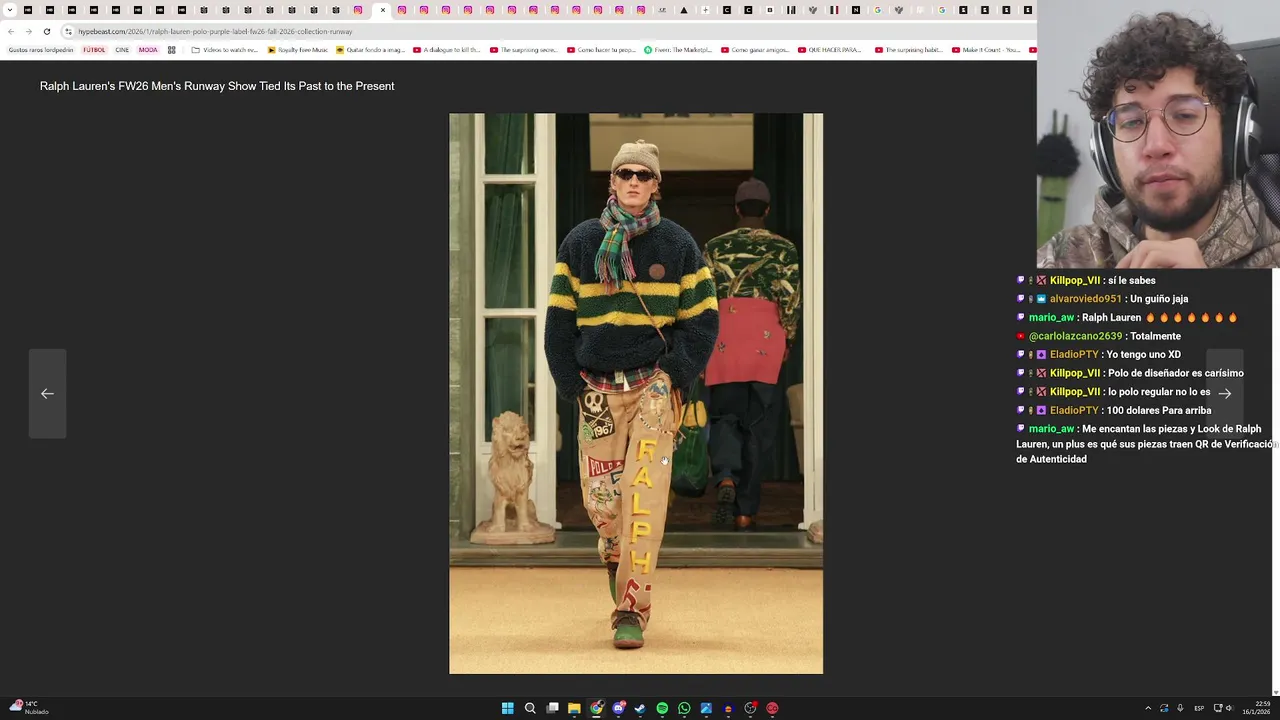Open the 'A dialogue to kill th...' bookmark
1280x720 pixels.
point(446,50)
